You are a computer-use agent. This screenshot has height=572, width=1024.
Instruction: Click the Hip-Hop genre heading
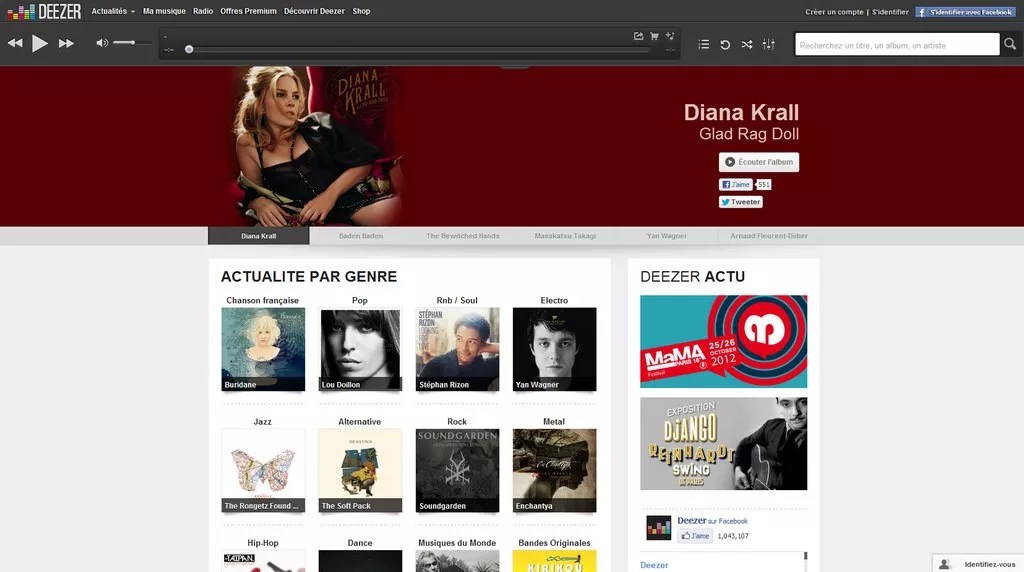pyautogui.click(x=263, y=543)
